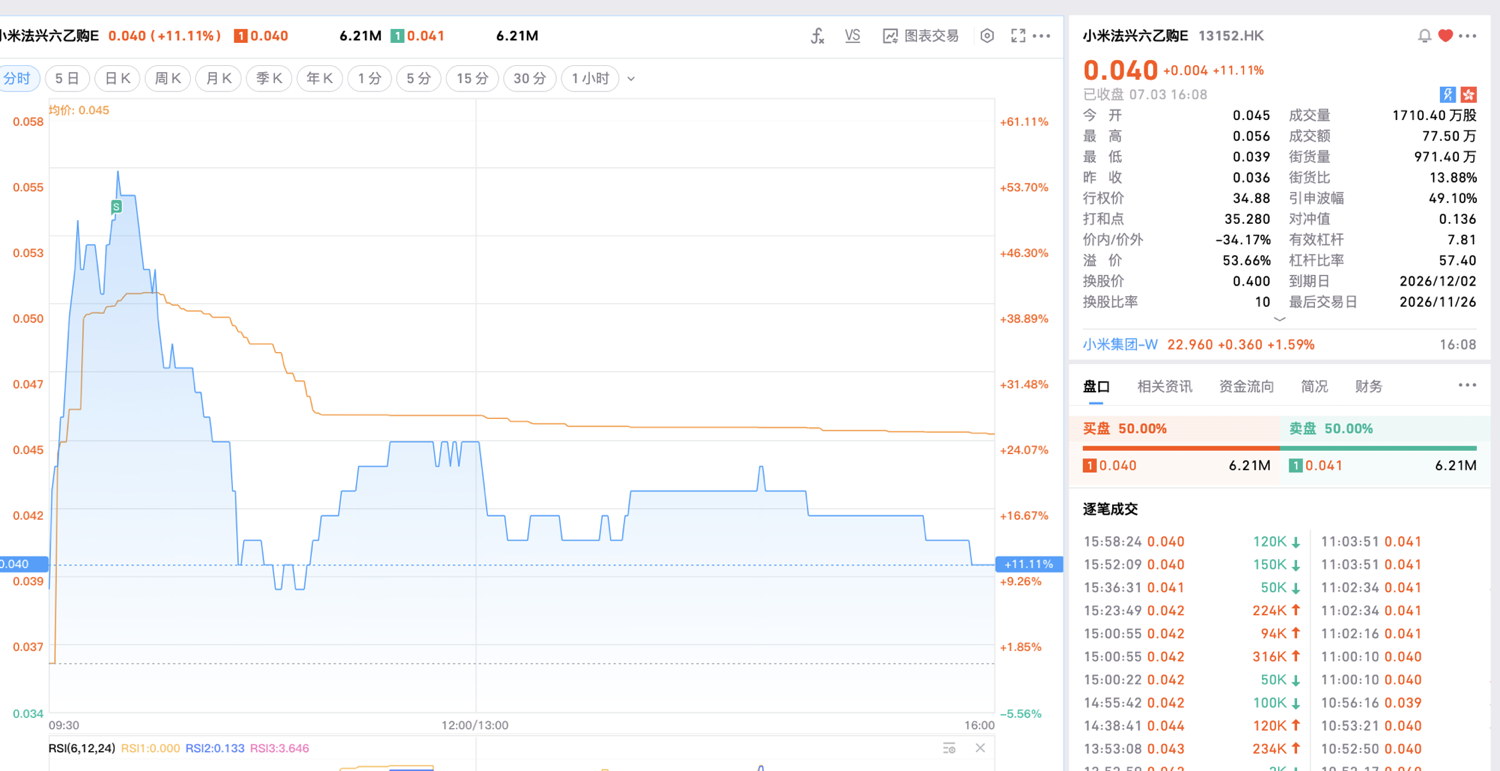Switch to 季K chart

pos(269,78)
